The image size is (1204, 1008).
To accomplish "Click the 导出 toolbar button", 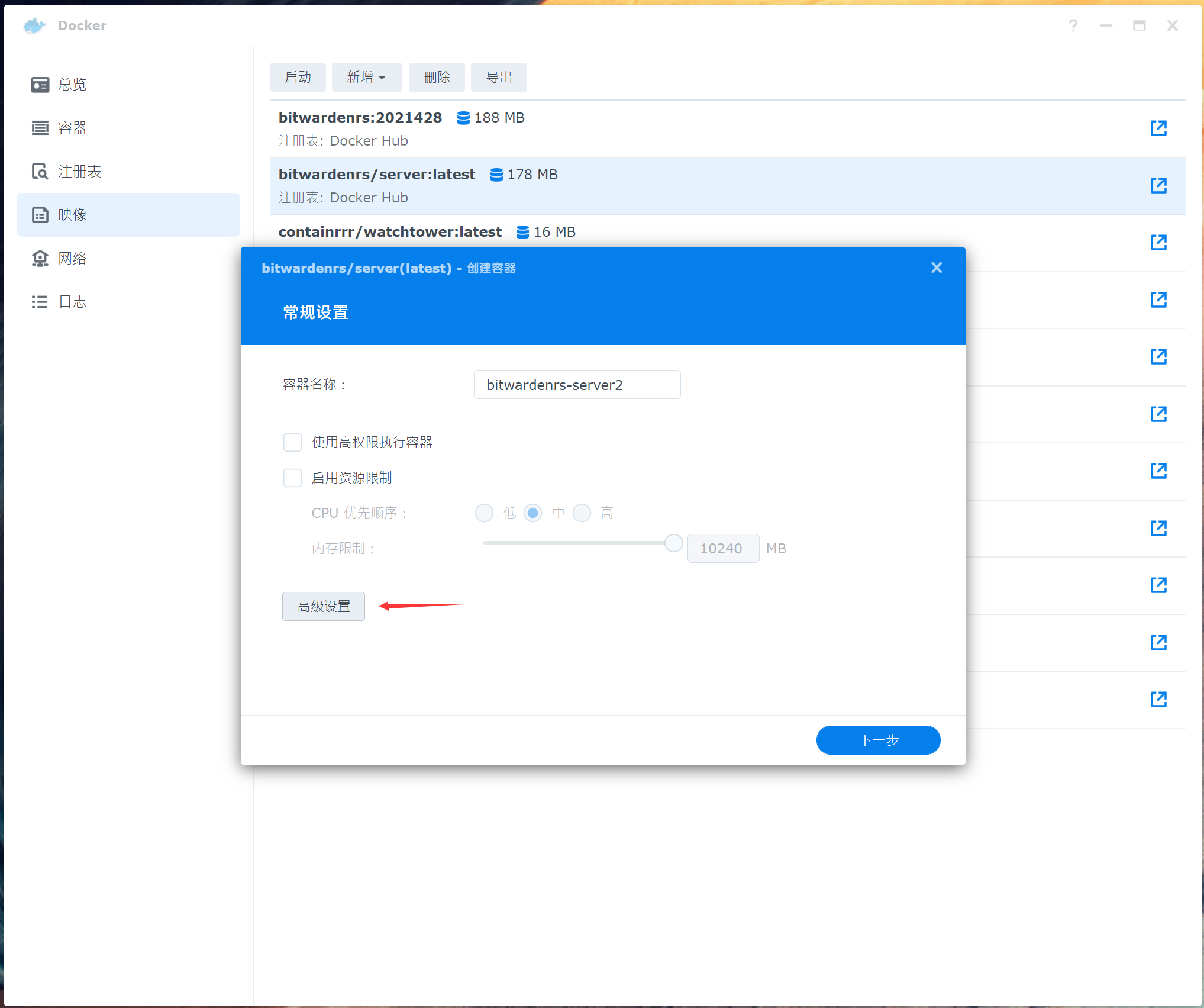I will coord(499,77).
